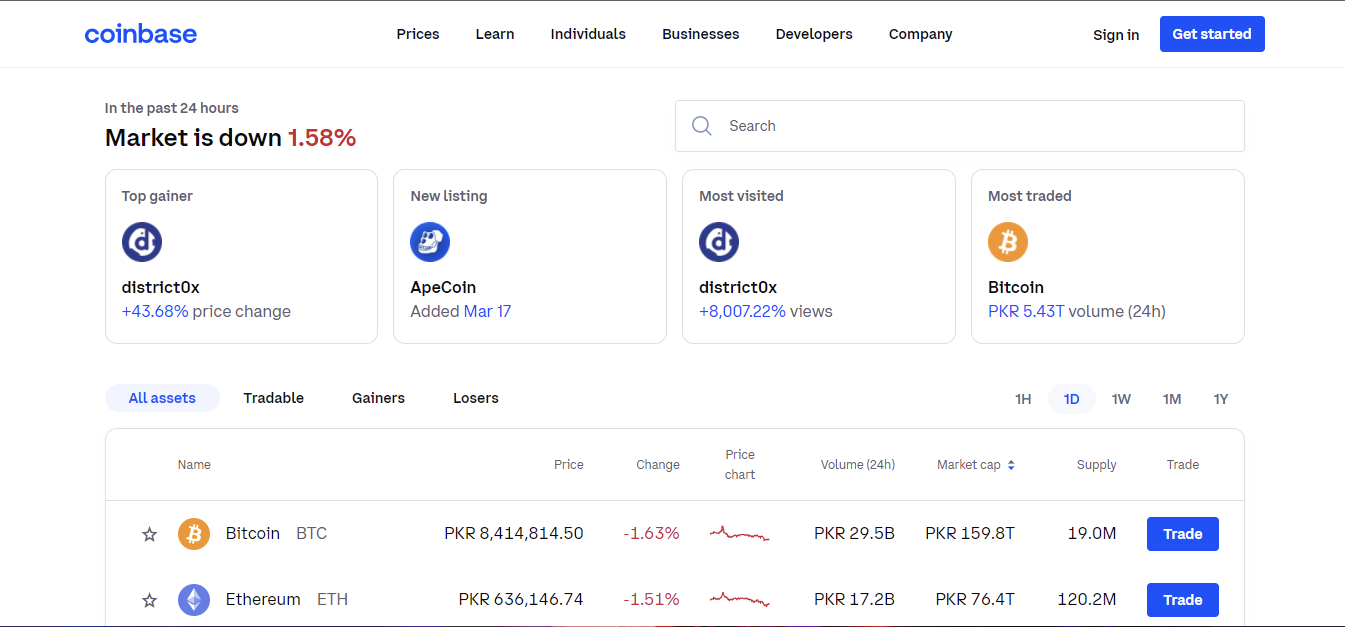Viewport: 1345px width, 627px height.
Task: Click ApeCoin icon in New listing card
Action: [430, 242]
